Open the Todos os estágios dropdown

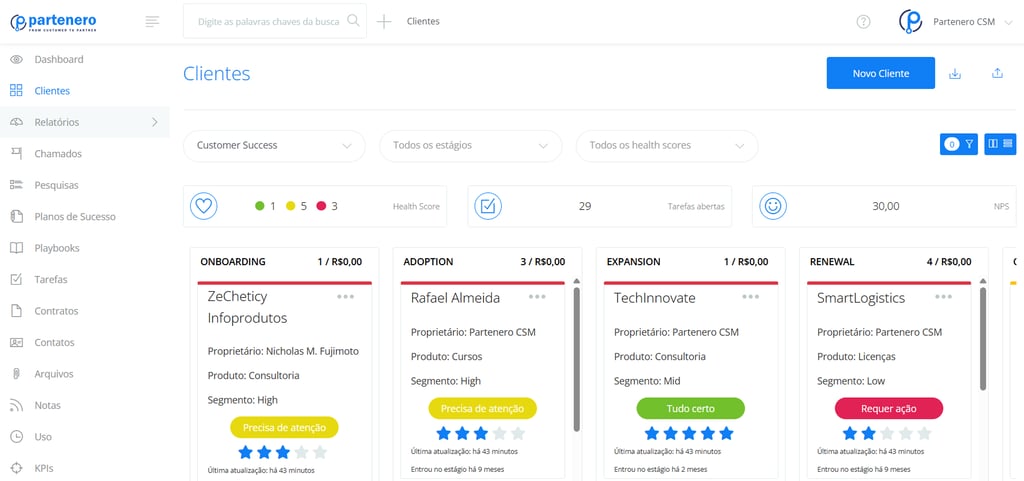pyautogui.click(x=471, y=146)
